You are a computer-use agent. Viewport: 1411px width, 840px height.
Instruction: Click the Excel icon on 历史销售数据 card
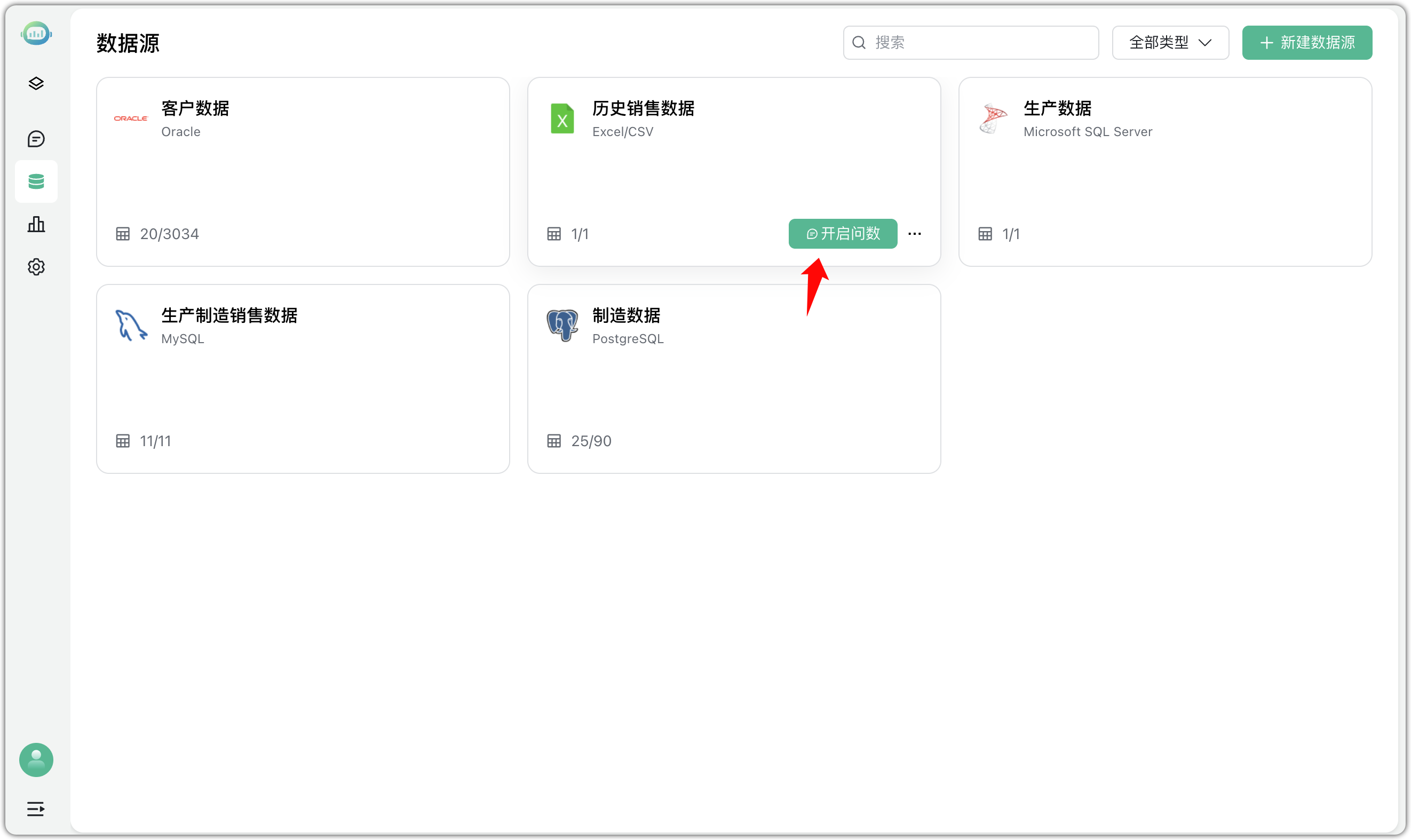point(561,118)
